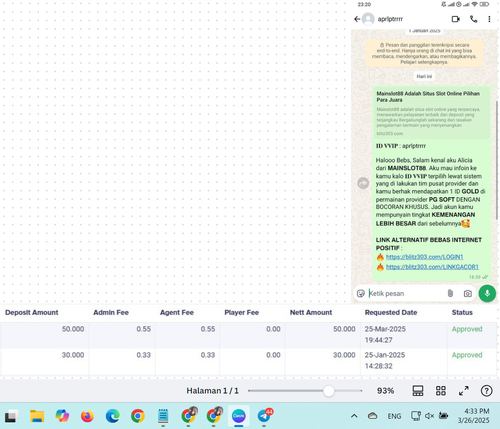
Task: Open the grid view of pages
Action: (441, 391)
